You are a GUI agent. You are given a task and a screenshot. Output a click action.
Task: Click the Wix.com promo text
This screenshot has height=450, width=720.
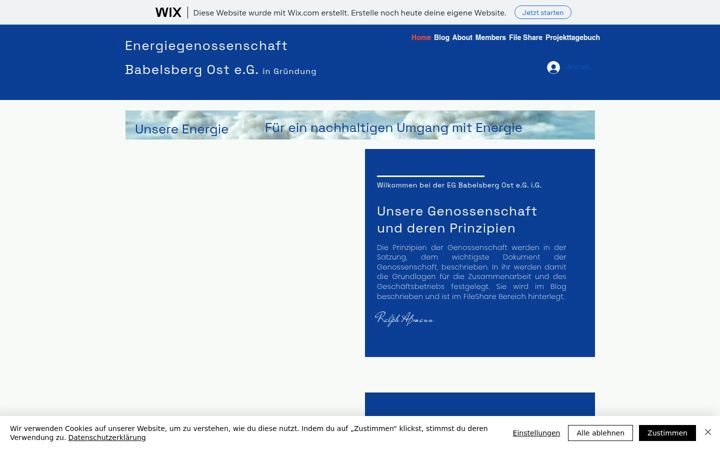[349, 13]
